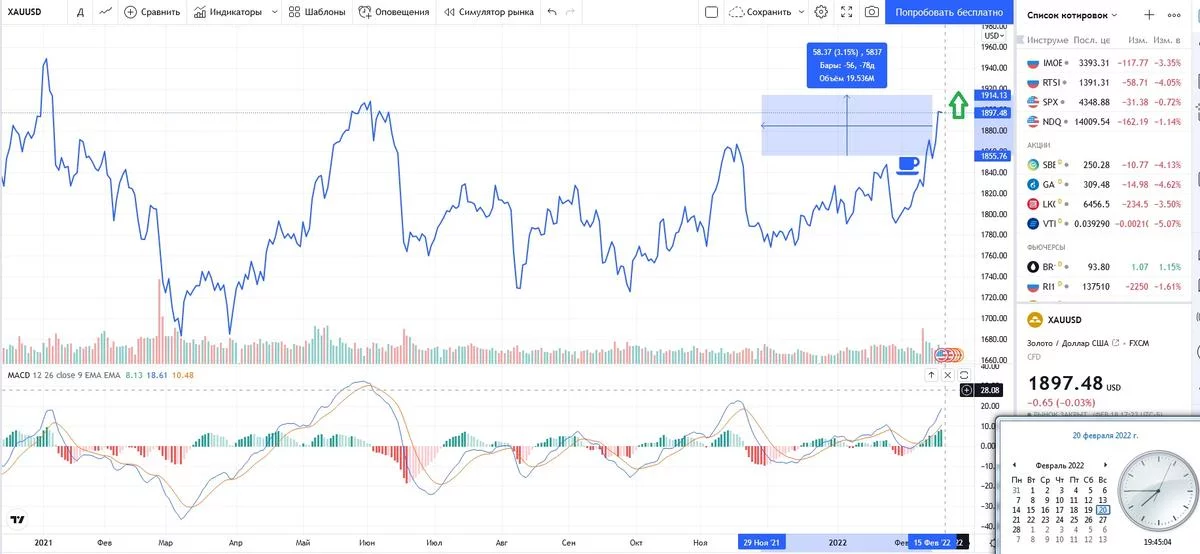Enter fullscreen mode via the toolbar icon
Screen dimensions: 1200x554
tap(847, 13)
